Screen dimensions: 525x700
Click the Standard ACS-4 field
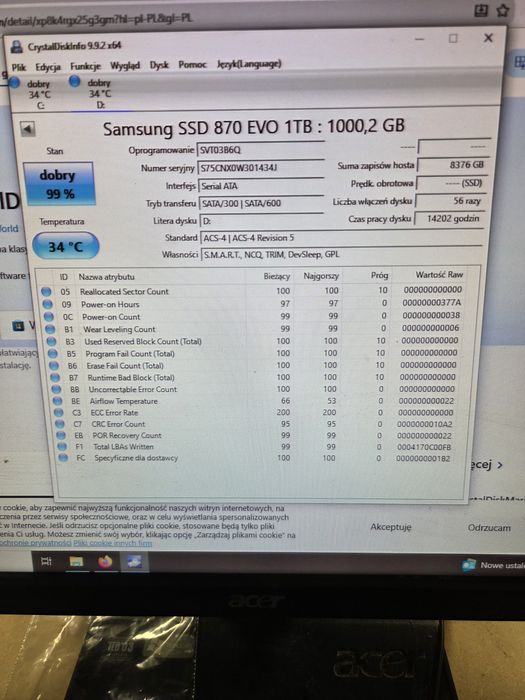pyautogui.click(x=342, y=238)
